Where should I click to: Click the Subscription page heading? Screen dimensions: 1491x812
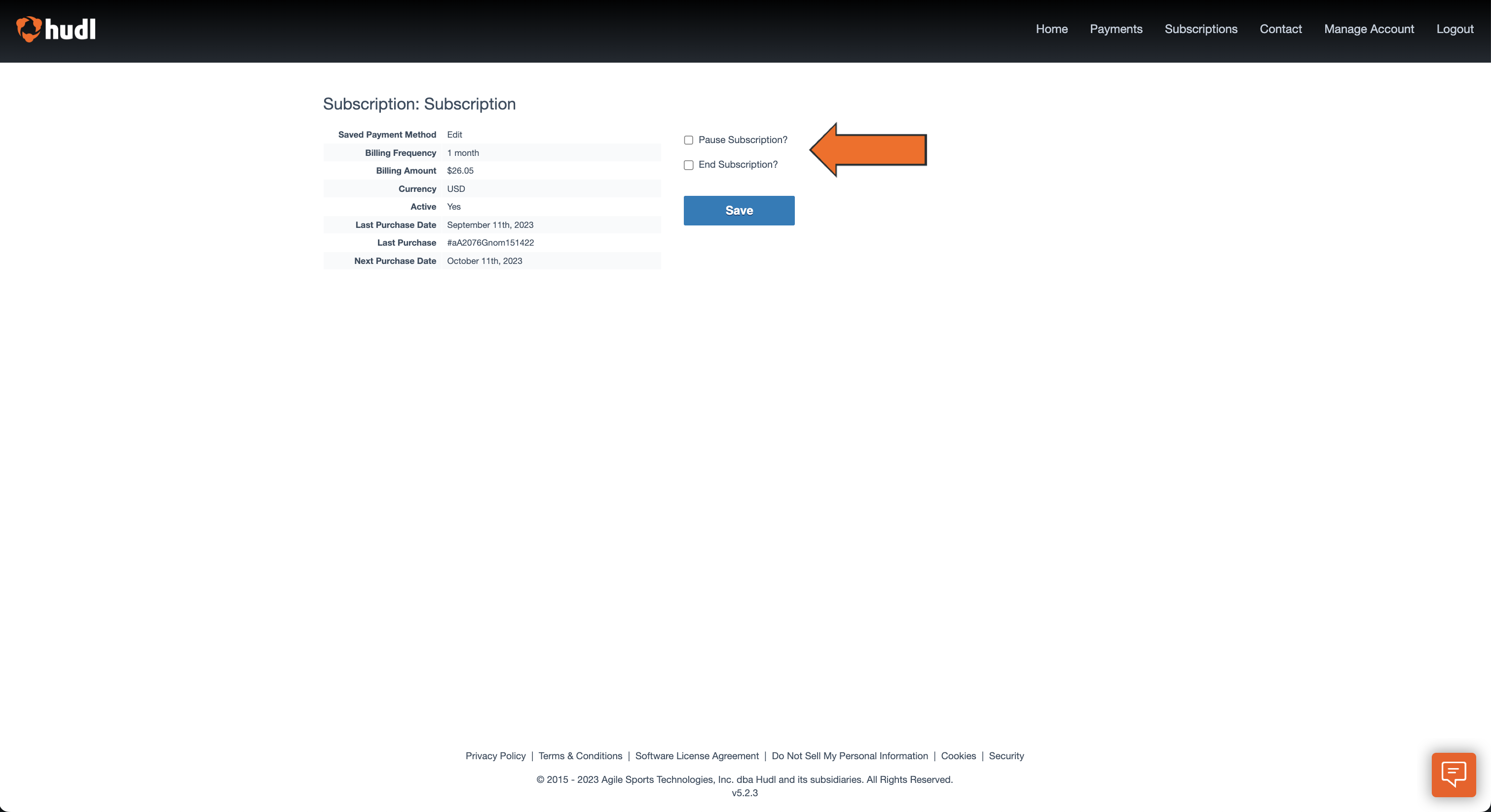pos(419,104)
